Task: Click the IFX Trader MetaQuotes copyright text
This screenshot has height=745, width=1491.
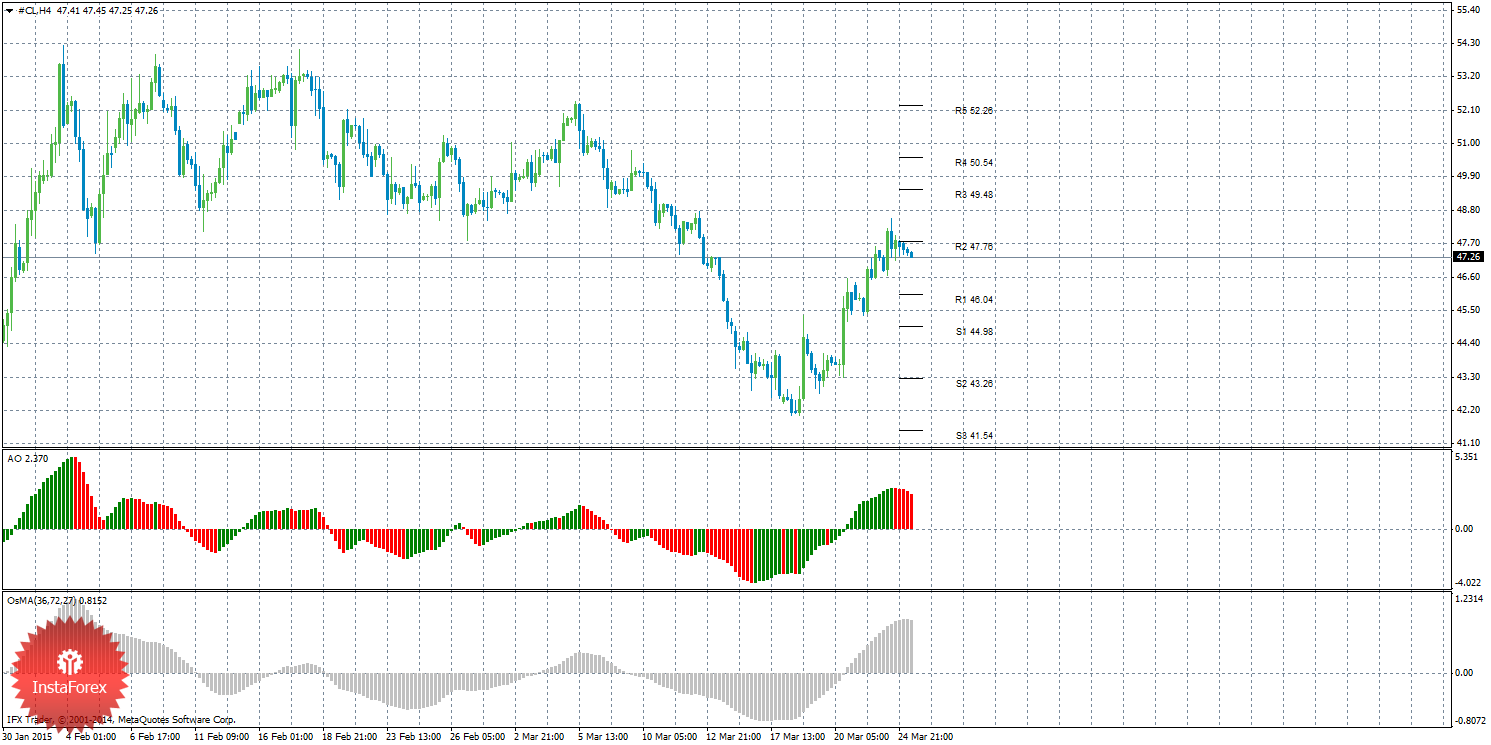Action: pos(120,719)
